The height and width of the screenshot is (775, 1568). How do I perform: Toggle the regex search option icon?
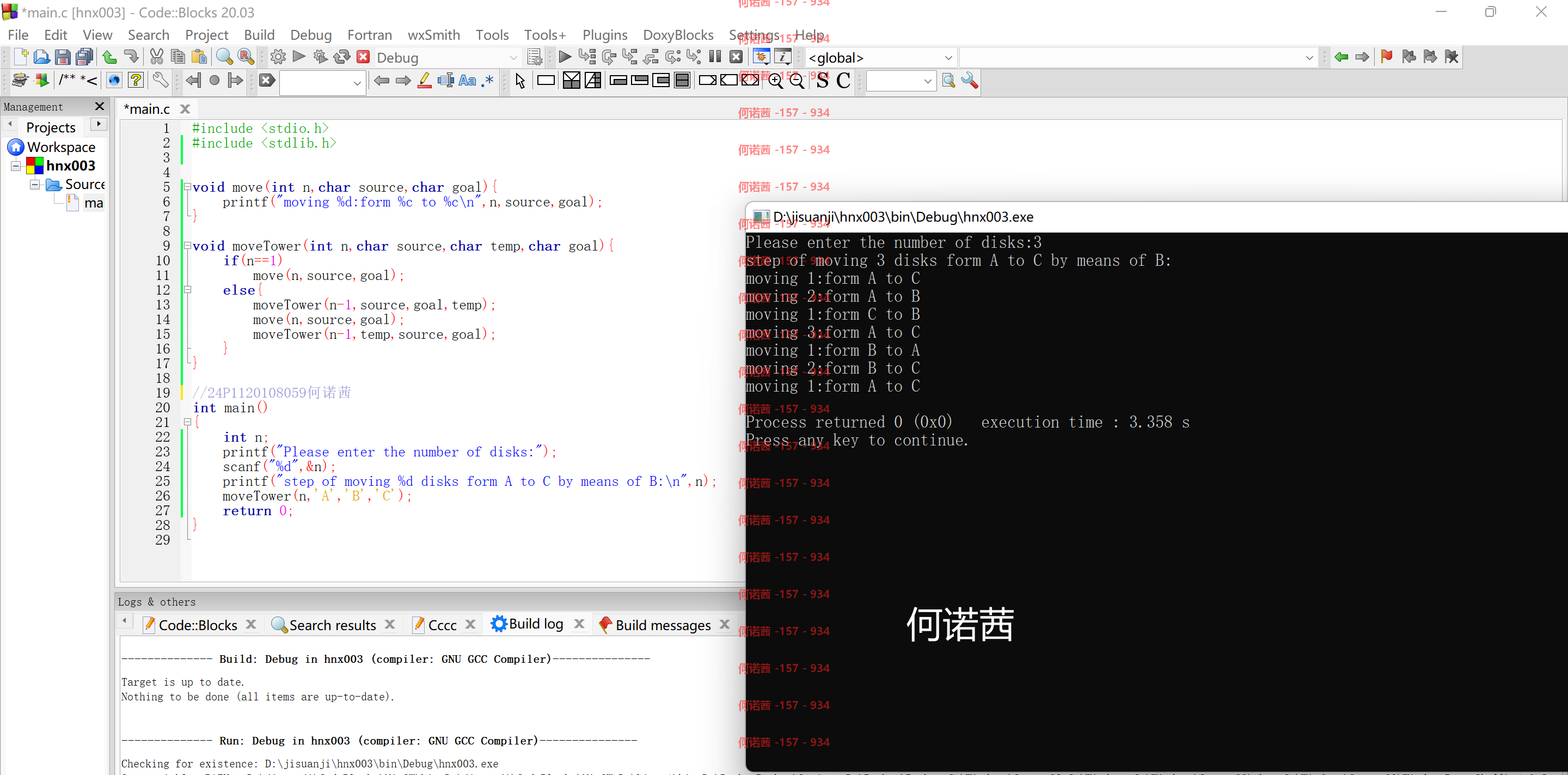(488, 81)
